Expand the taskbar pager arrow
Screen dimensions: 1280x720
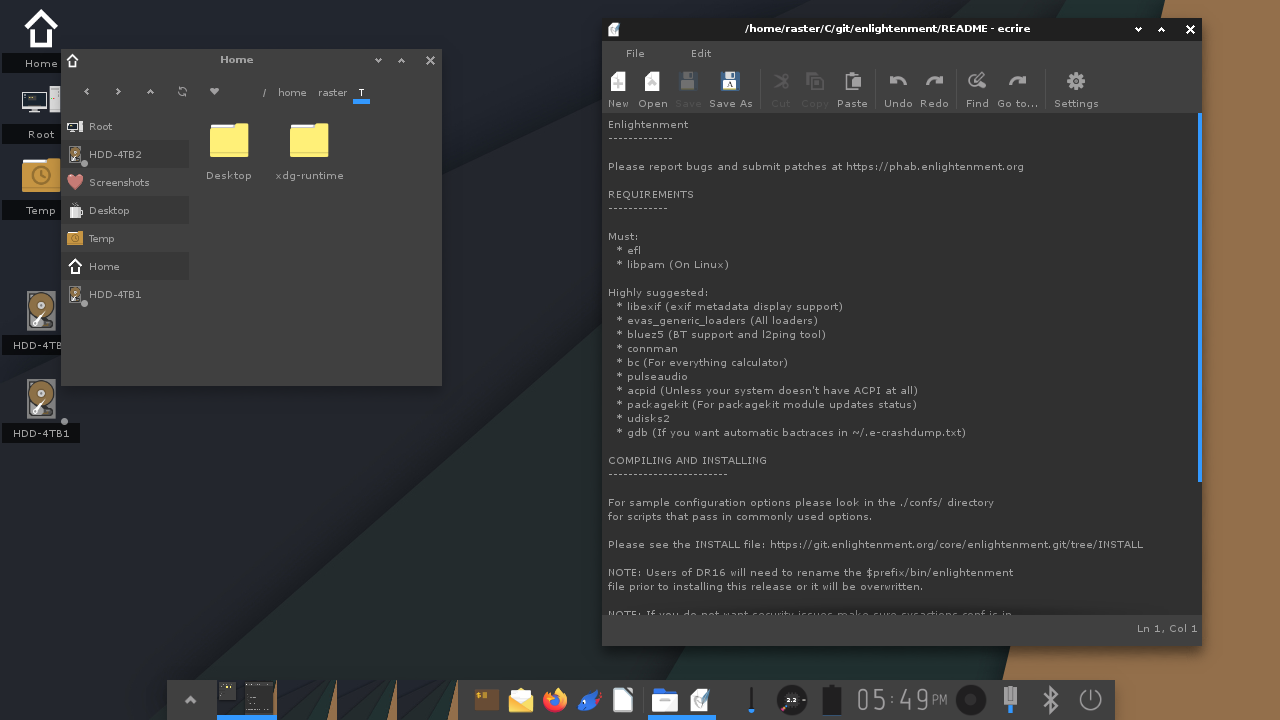(191, 700)
